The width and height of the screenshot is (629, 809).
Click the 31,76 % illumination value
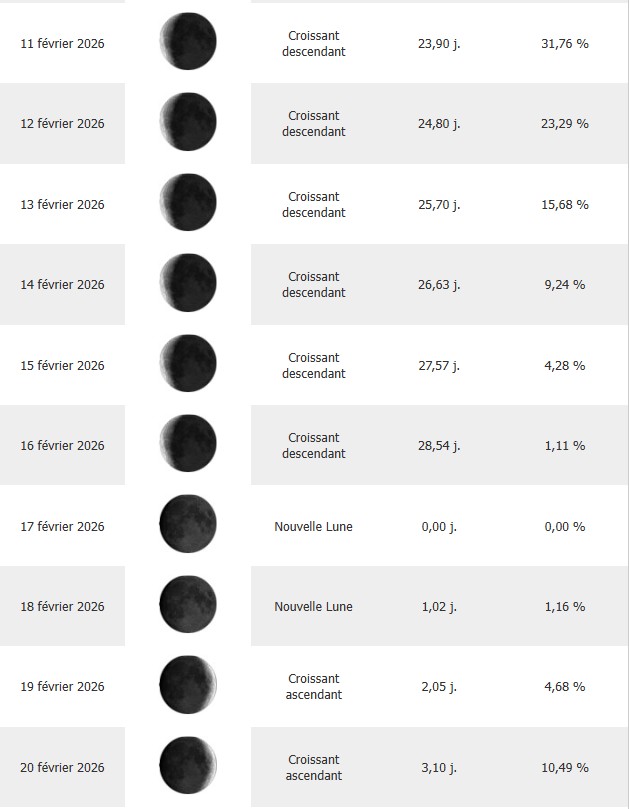565,43
